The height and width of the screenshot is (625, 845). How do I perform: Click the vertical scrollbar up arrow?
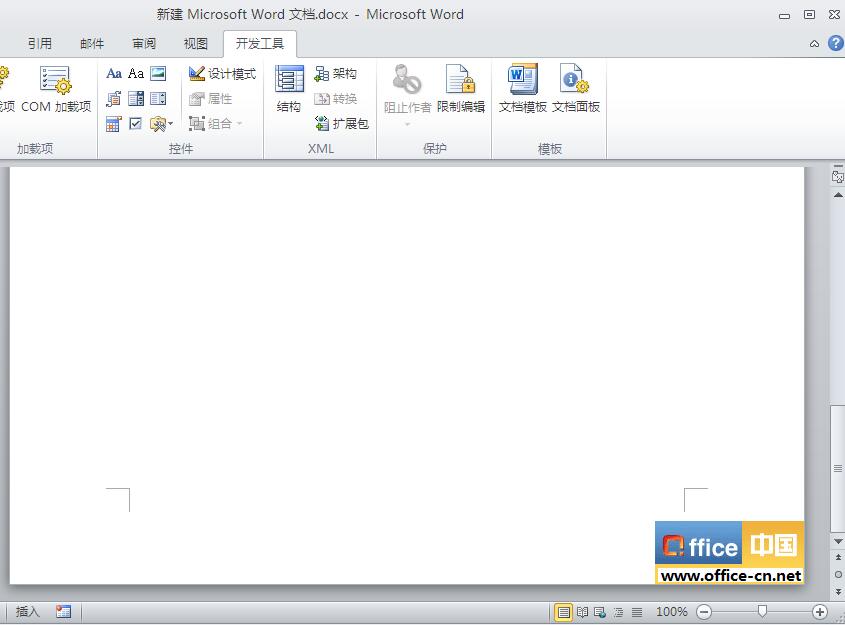838,195
